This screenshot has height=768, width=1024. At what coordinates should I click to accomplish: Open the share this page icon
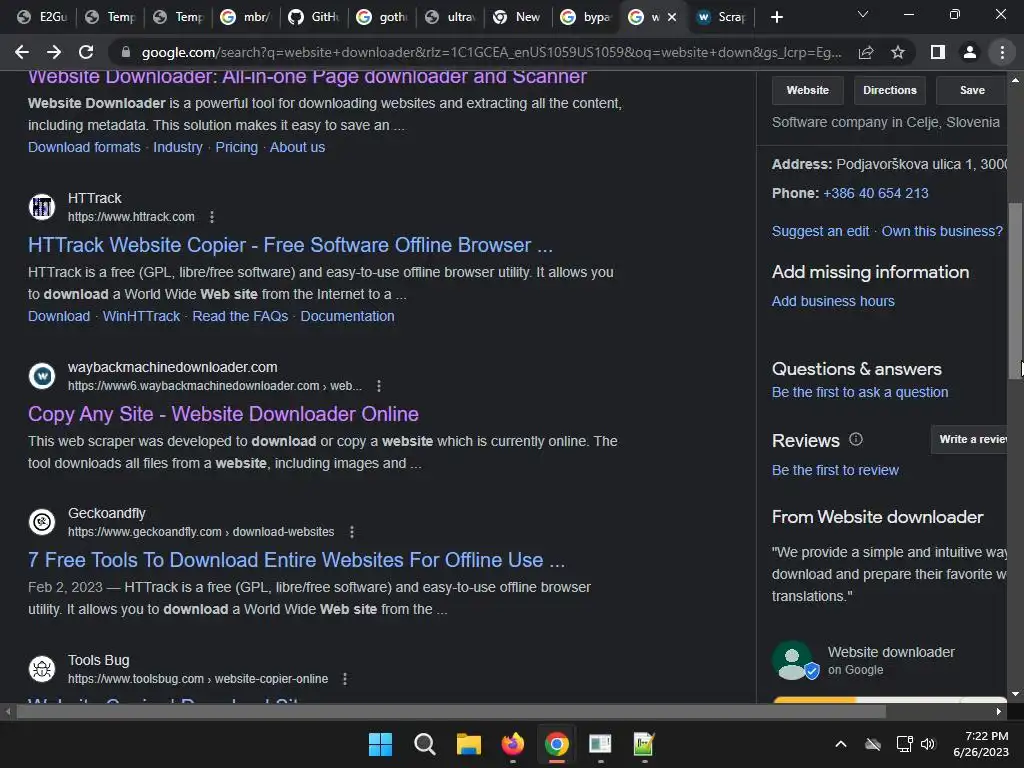[866, 52]
